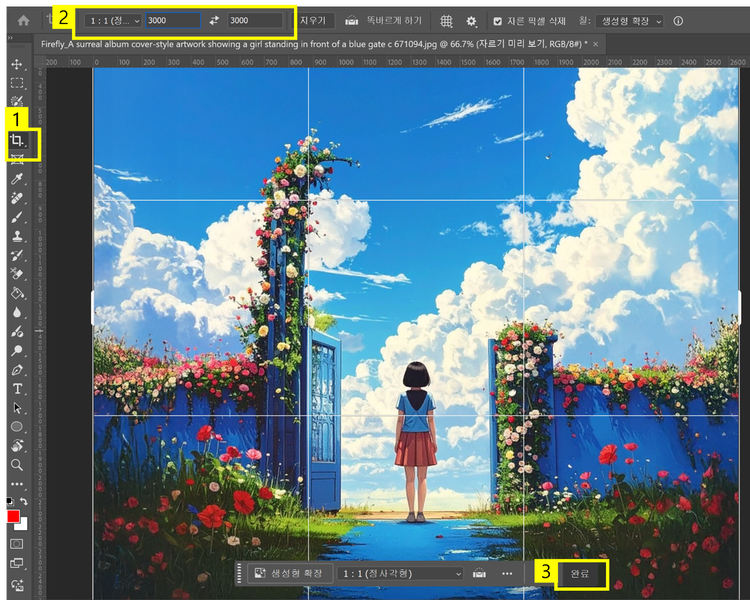Open the white background color swatch

22,525
